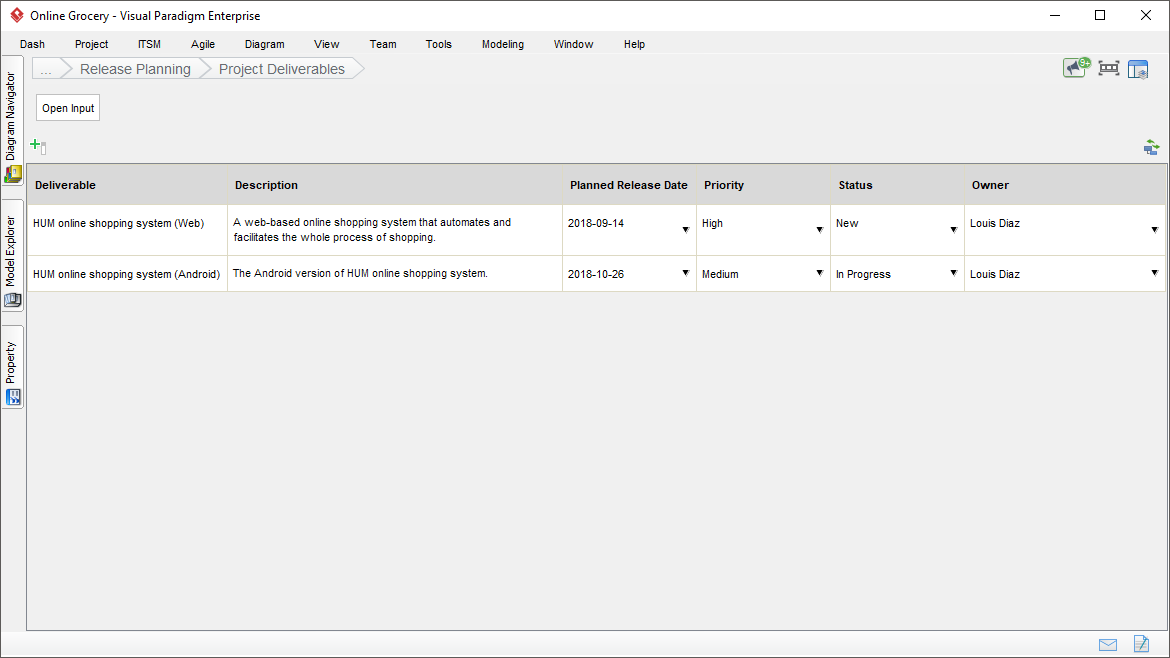Select the 2018-10-26 date value
This screenshot has width=1170, height=658.
point(595,274)
